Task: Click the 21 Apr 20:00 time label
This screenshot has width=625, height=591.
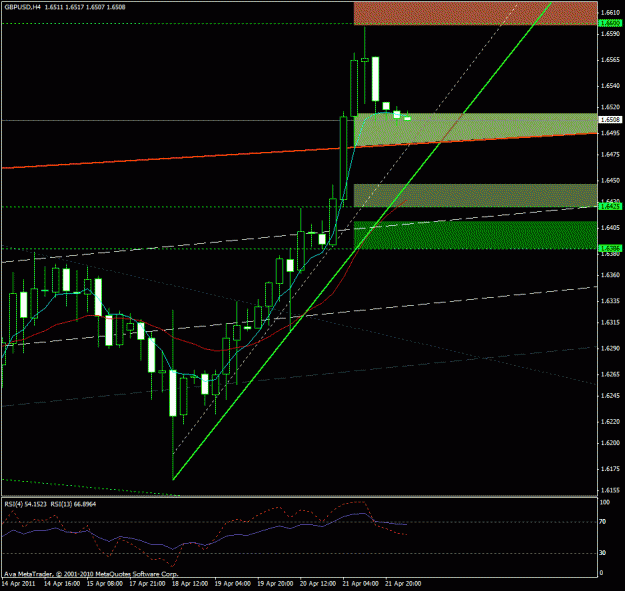Action: tap(403, 584)
